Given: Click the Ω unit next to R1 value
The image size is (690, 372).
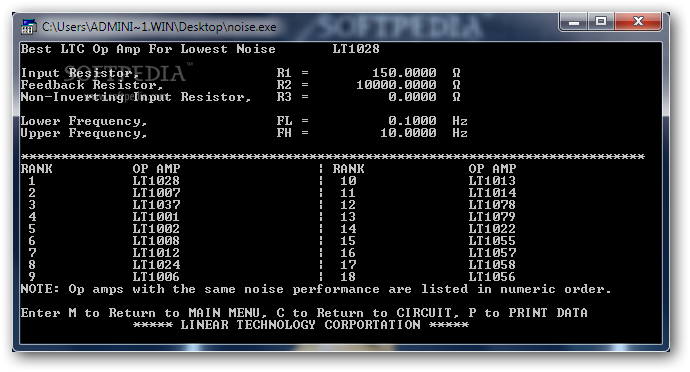Looking at the screenshot, I should [456, 73].
